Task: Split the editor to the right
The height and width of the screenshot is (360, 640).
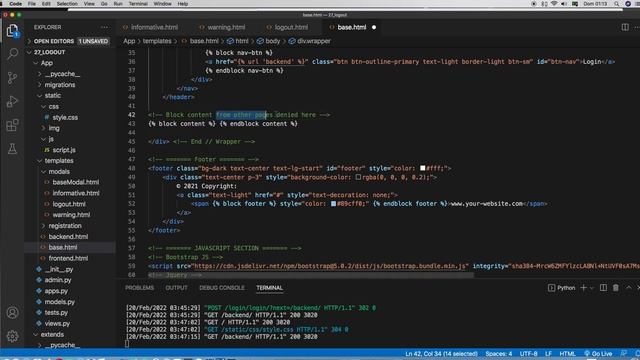Action: coord(625,27)
